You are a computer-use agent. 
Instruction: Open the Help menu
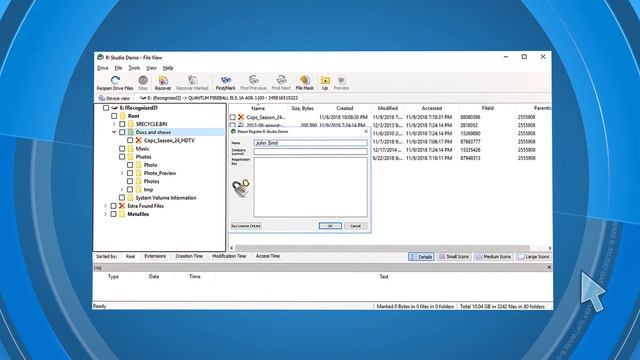pos(168,68)
